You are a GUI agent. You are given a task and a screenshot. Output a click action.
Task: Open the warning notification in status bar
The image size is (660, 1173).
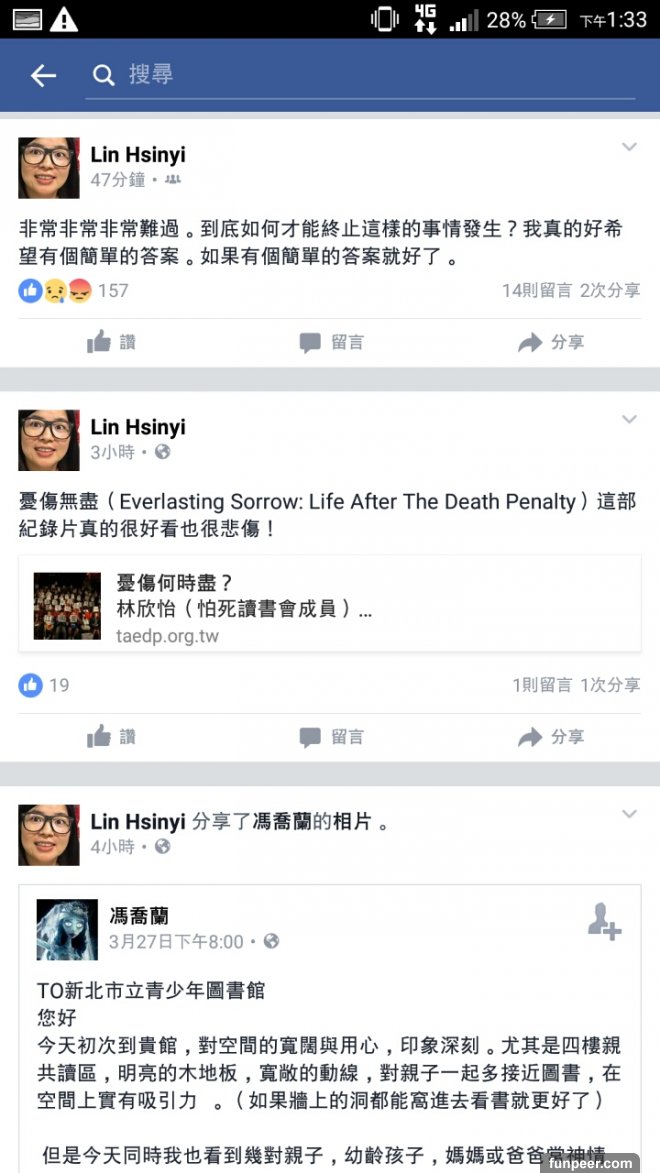point(64,20)
